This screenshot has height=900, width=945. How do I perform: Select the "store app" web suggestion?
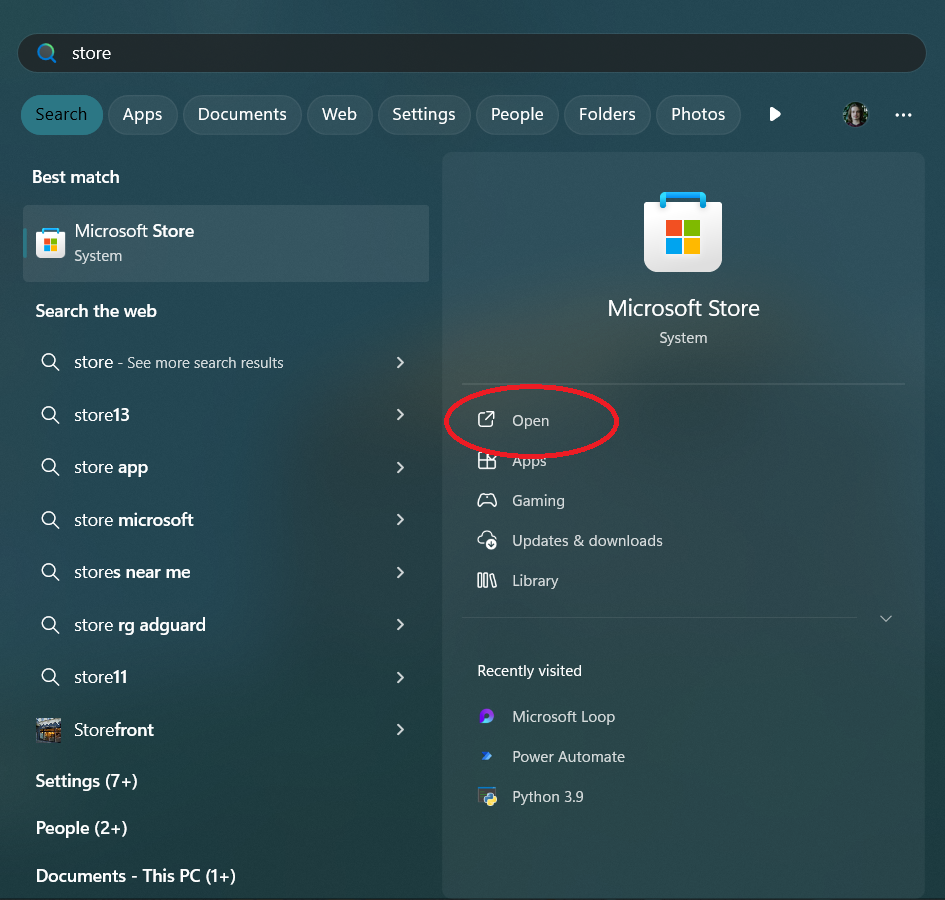click(x=226, y=467)
